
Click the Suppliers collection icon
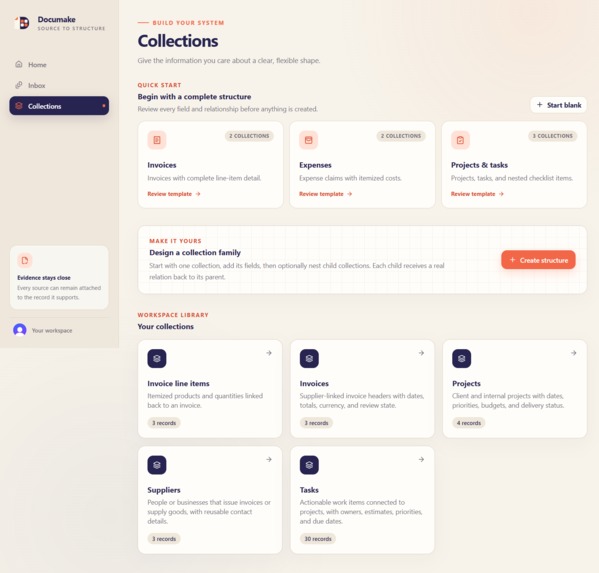(x=157, y=465)
